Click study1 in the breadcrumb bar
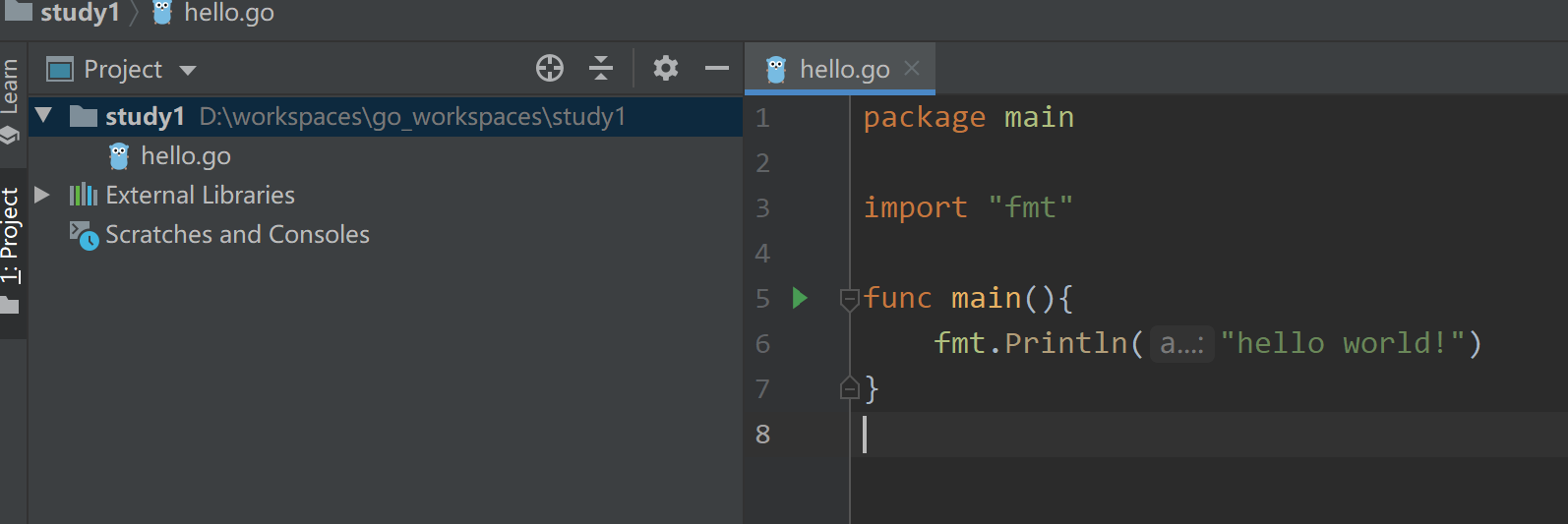This screenshot has width=1568, height=524. 79,13
